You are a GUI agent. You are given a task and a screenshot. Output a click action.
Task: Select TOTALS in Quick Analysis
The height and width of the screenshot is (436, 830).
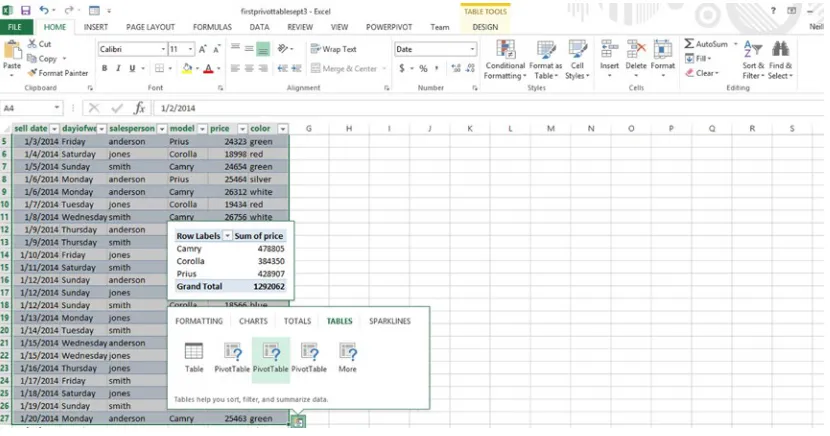pyautogui.click(x=297, y=321)
